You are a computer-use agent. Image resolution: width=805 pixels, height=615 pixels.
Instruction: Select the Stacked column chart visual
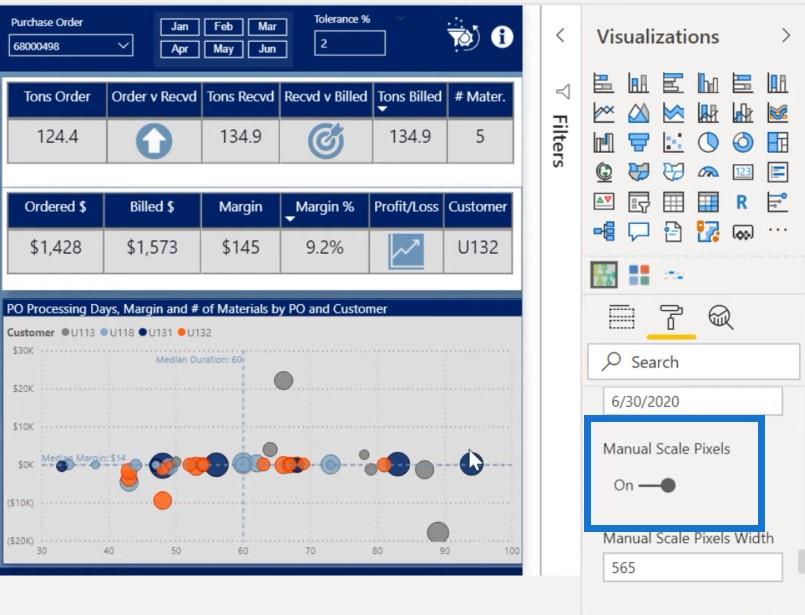[638, 83]
